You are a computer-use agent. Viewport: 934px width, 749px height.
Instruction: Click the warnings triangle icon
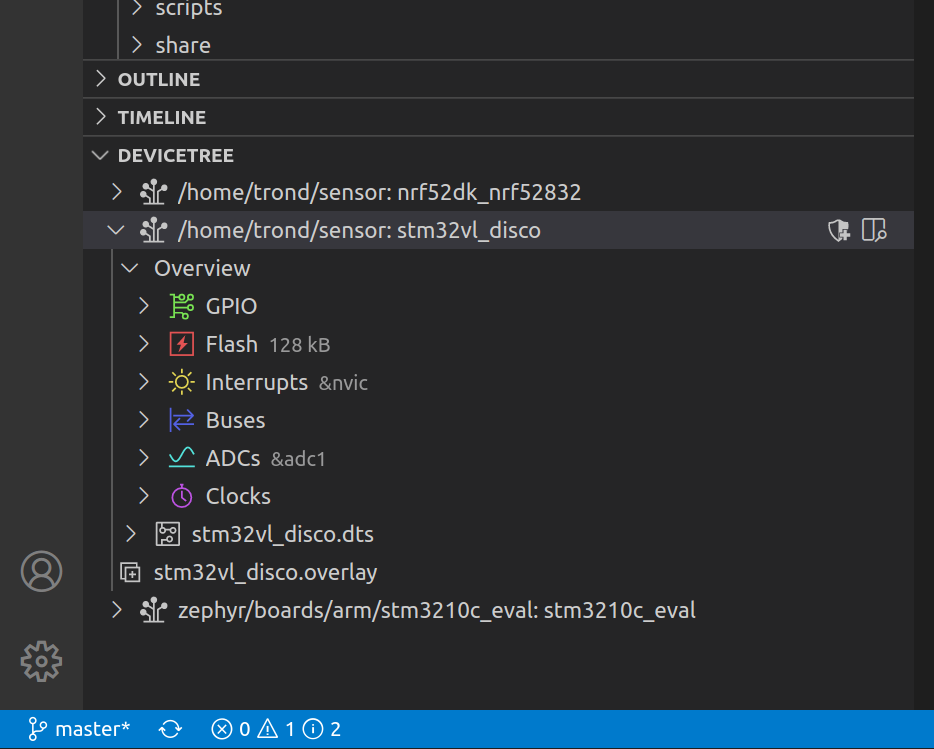click(x=267, y=729)
